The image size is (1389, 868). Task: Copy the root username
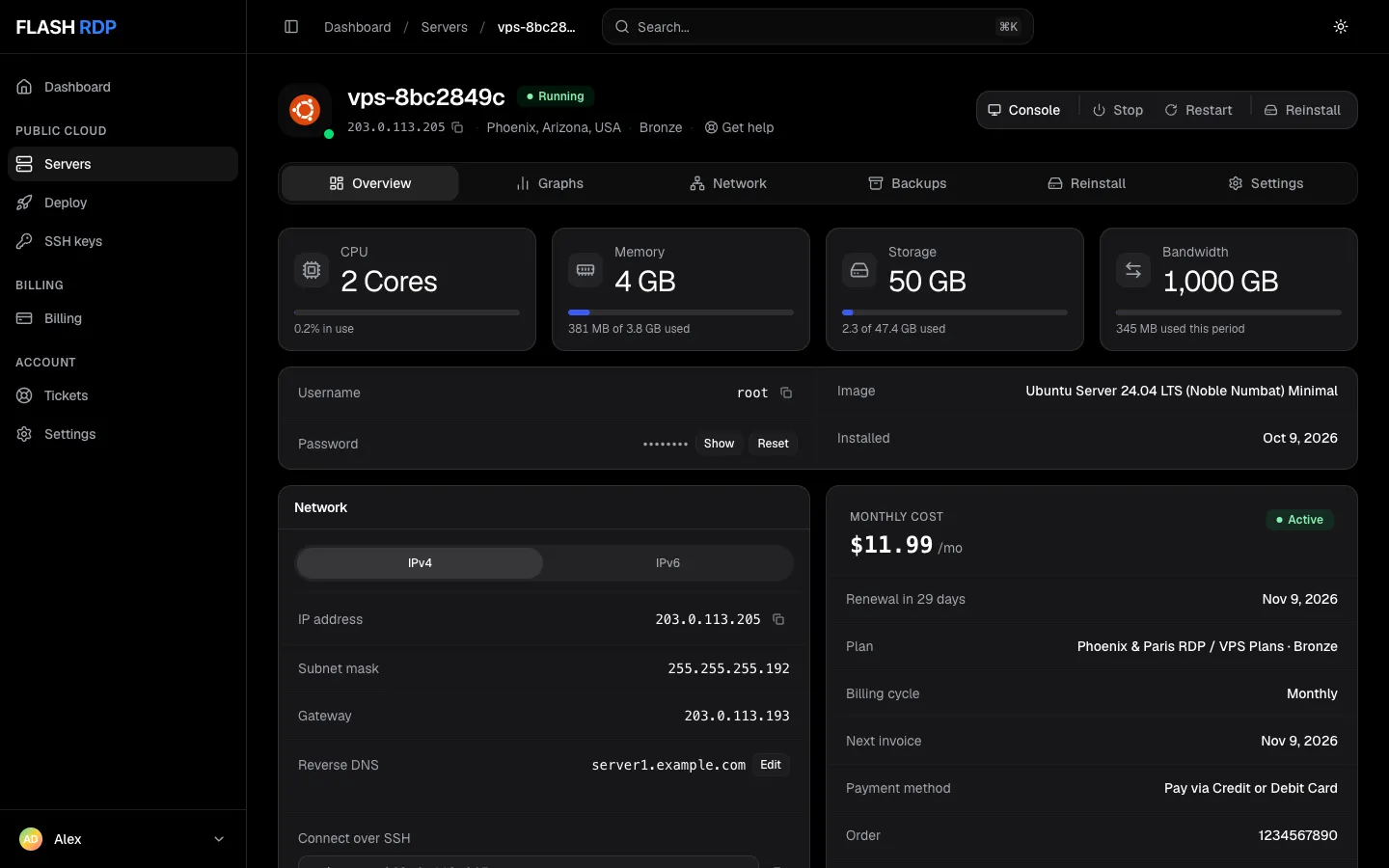click(786, 393)
